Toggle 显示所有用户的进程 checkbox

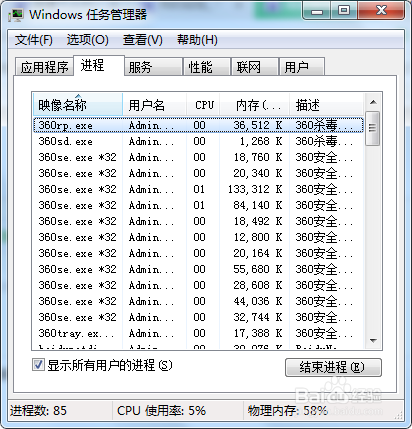coord(38,365)
